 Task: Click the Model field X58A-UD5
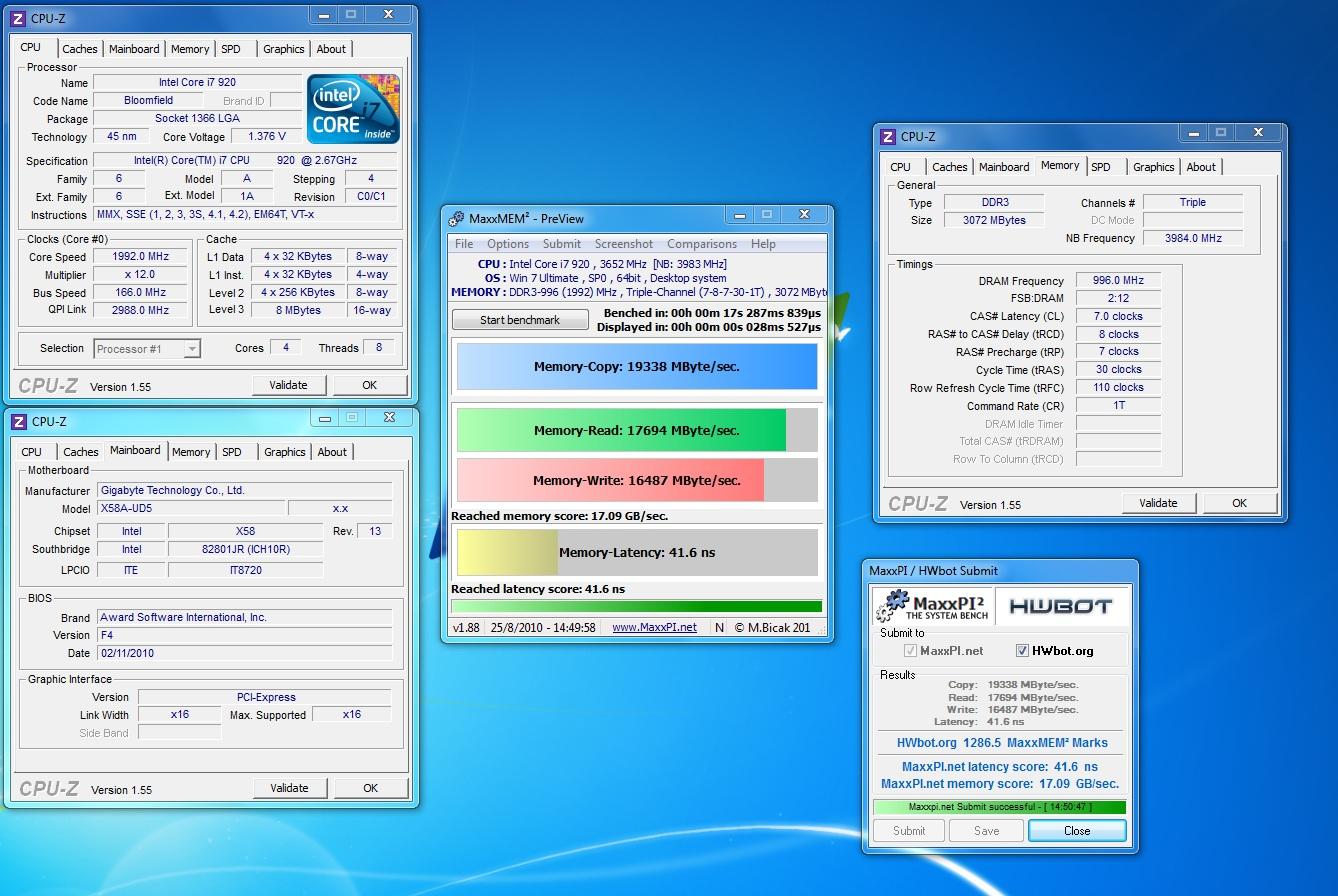pos(191,508)
